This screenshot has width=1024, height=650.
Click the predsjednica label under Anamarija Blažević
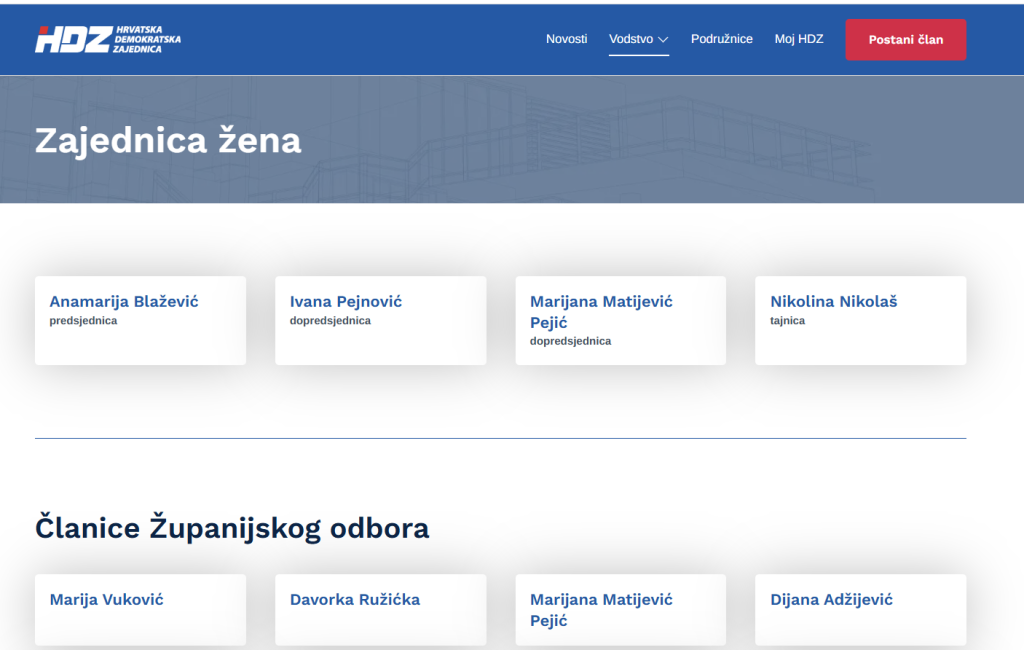[84, 321]
